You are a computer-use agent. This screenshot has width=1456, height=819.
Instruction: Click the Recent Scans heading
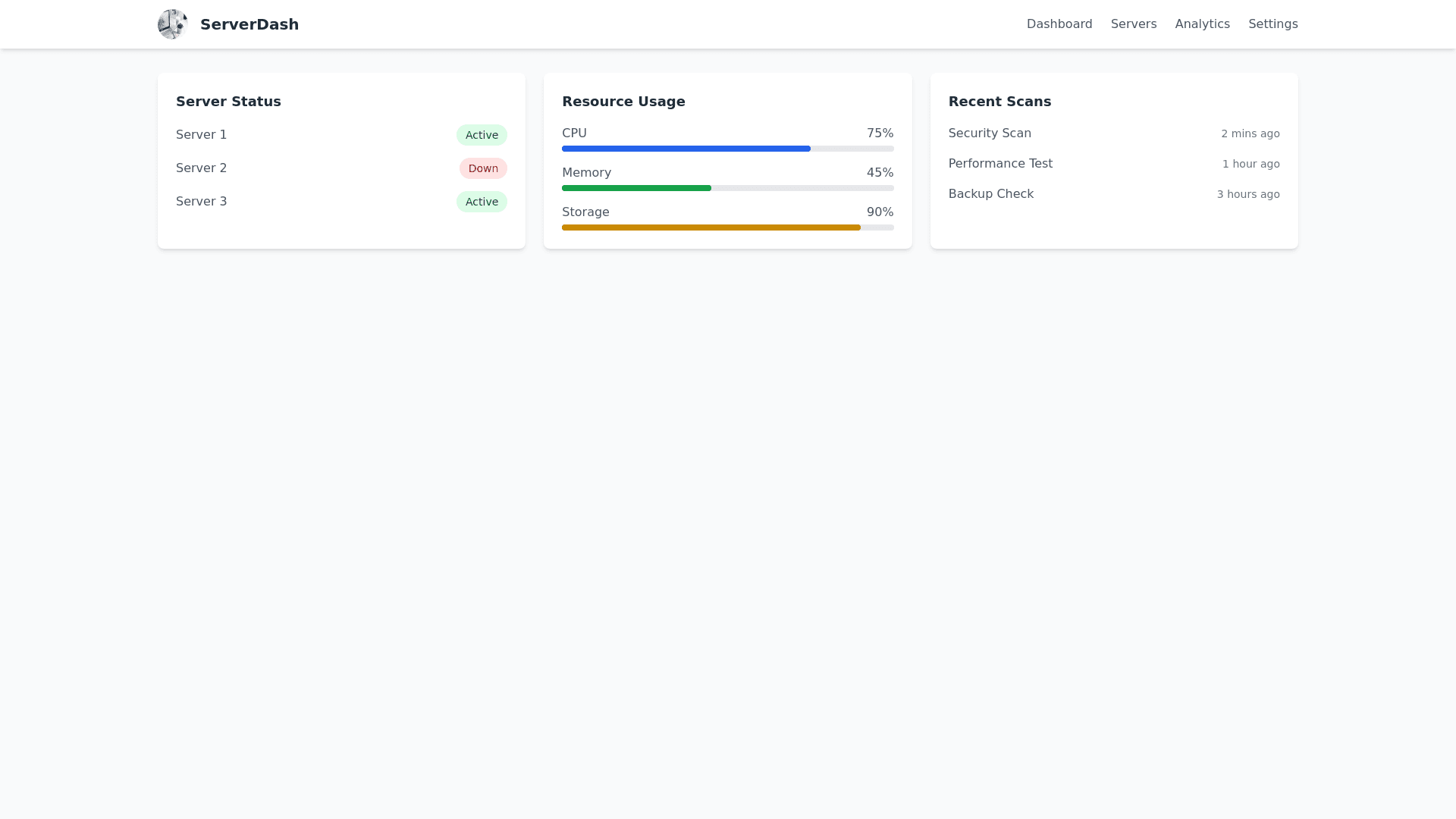999,102
